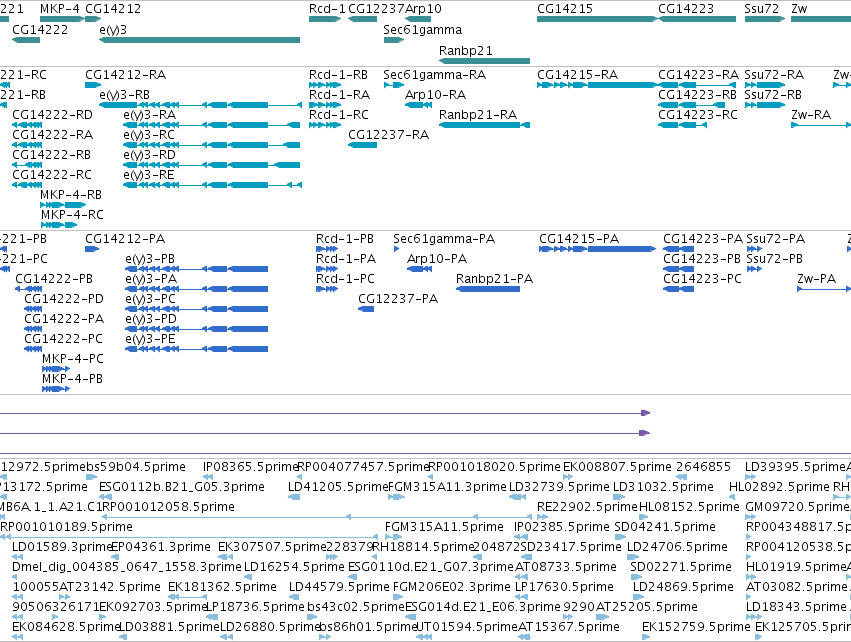Click the Sec61gamma gene label
Image resolution: width=851 pixels, height=642 pixels.
[x=423, y=30]
